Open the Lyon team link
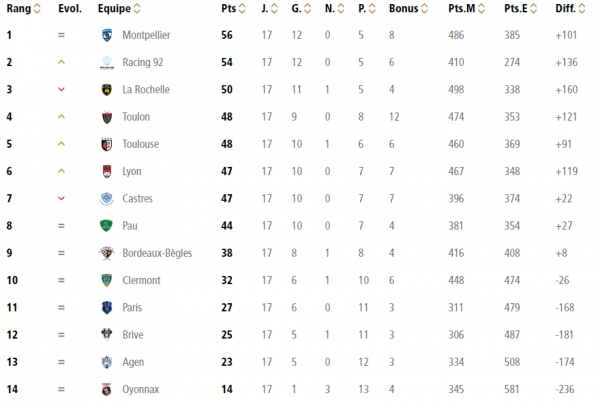The width and height of the screenshot is (600, 404). [132, 171]
